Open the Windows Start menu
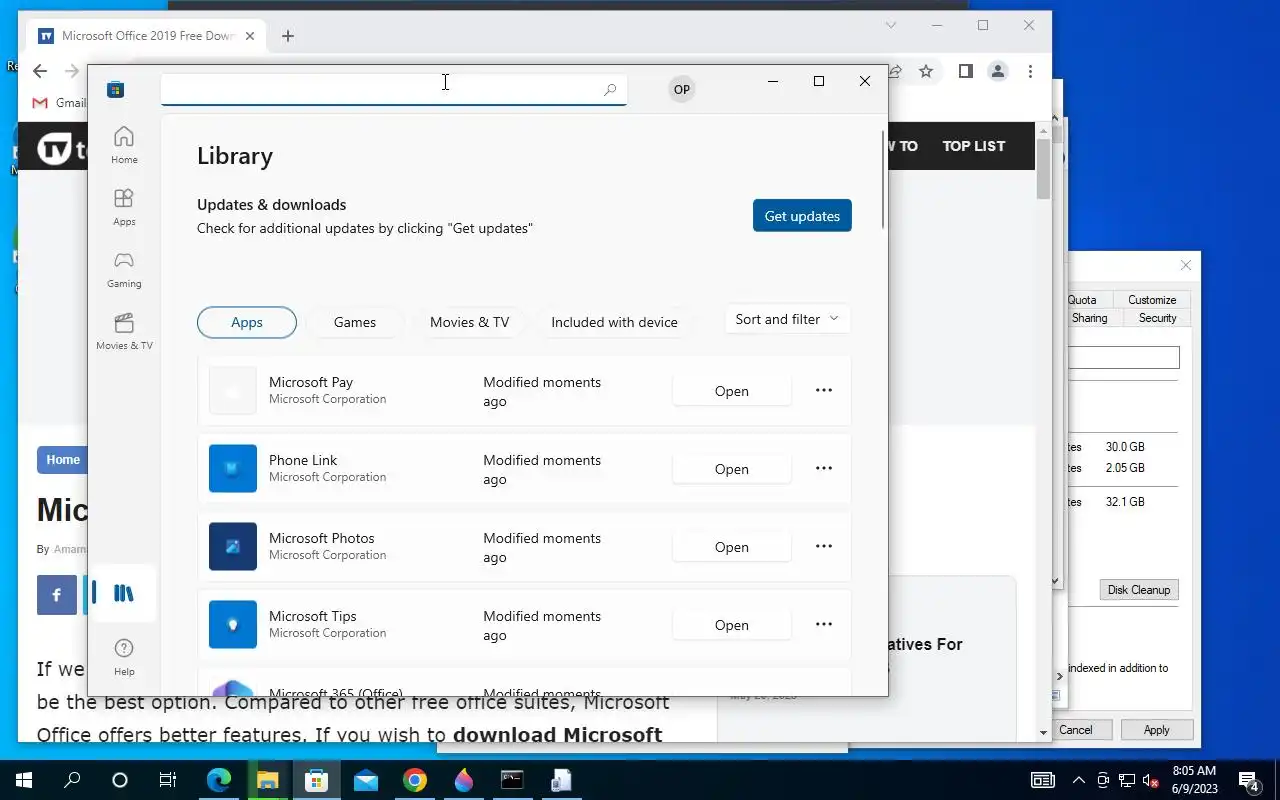Screen dimensions: 1280x800 click(24, 780)
